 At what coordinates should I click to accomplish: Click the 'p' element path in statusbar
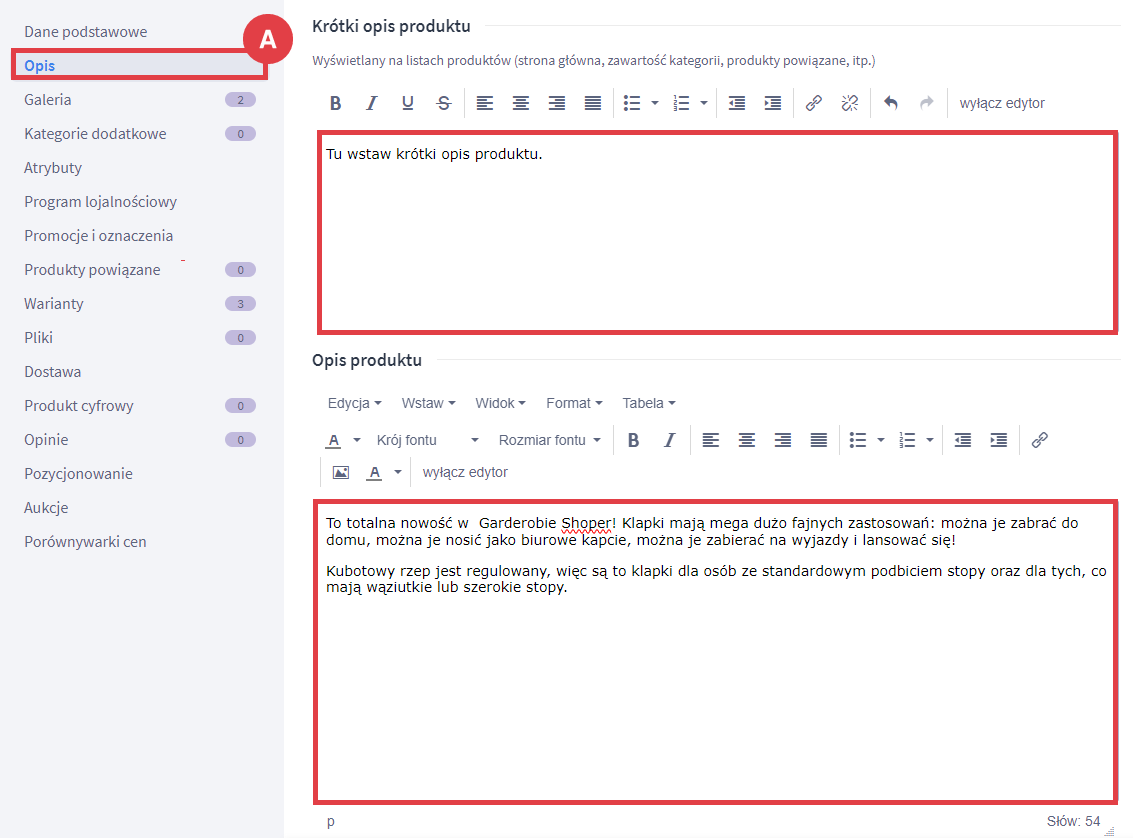(x=330, y=821)
